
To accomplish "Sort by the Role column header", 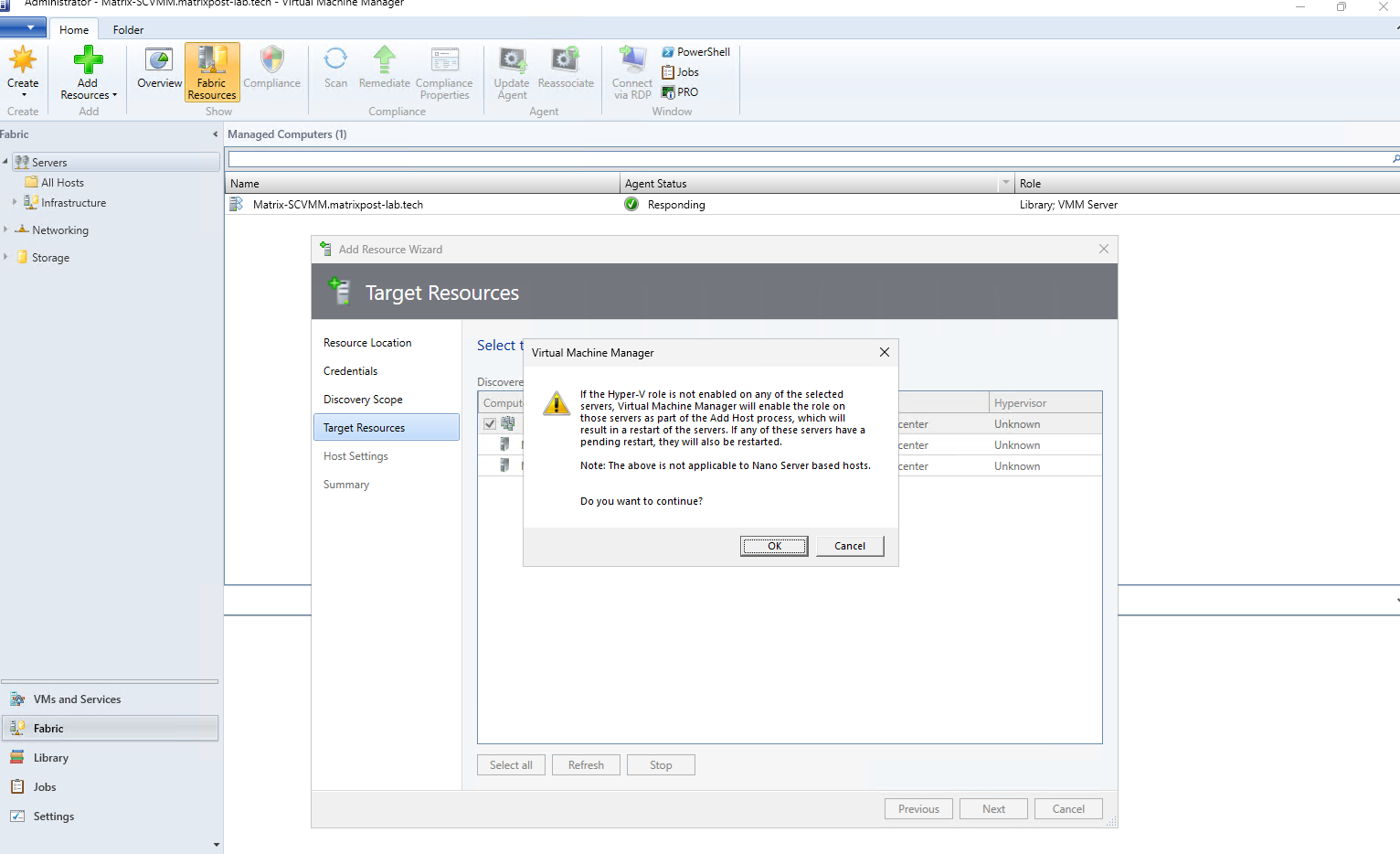I will [x=1207, y=184].
